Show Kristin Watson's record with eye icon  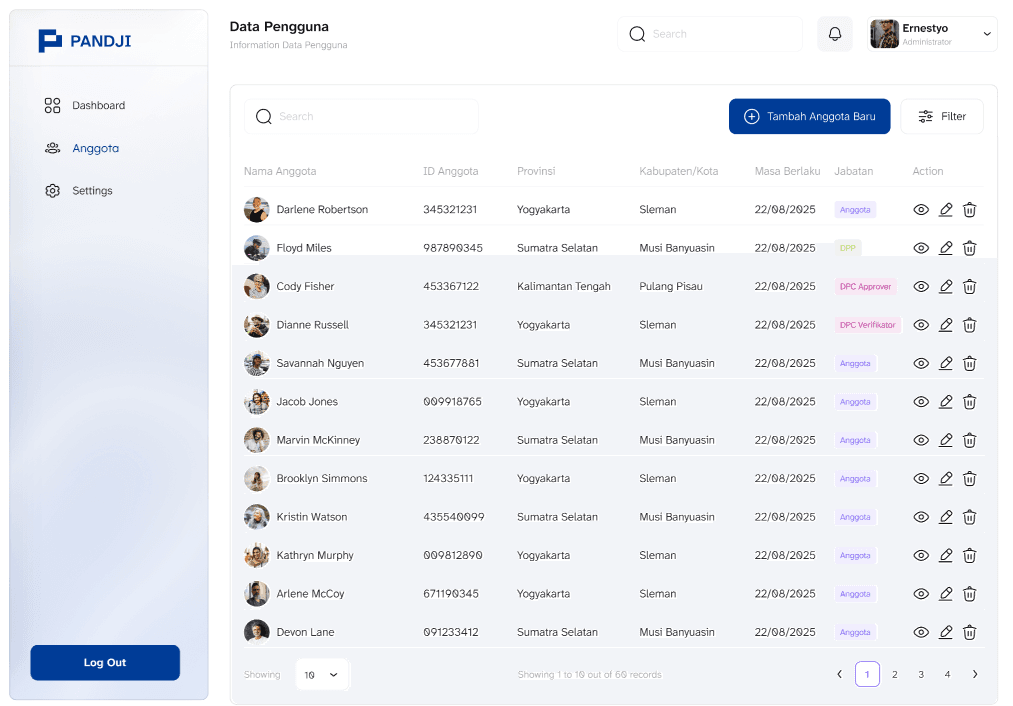pos(921,517)
